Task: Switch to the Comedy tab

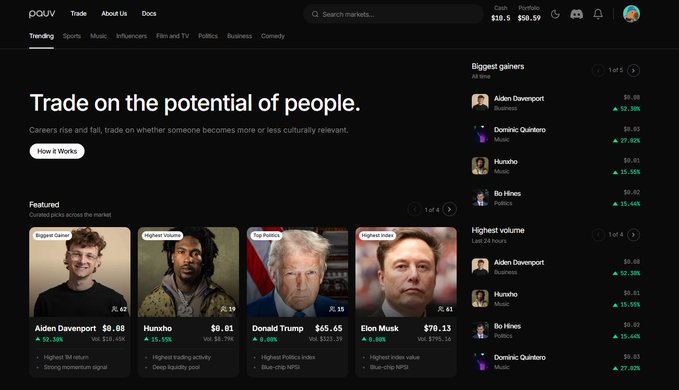Action: pyautogui.click(x=272, y=36)
